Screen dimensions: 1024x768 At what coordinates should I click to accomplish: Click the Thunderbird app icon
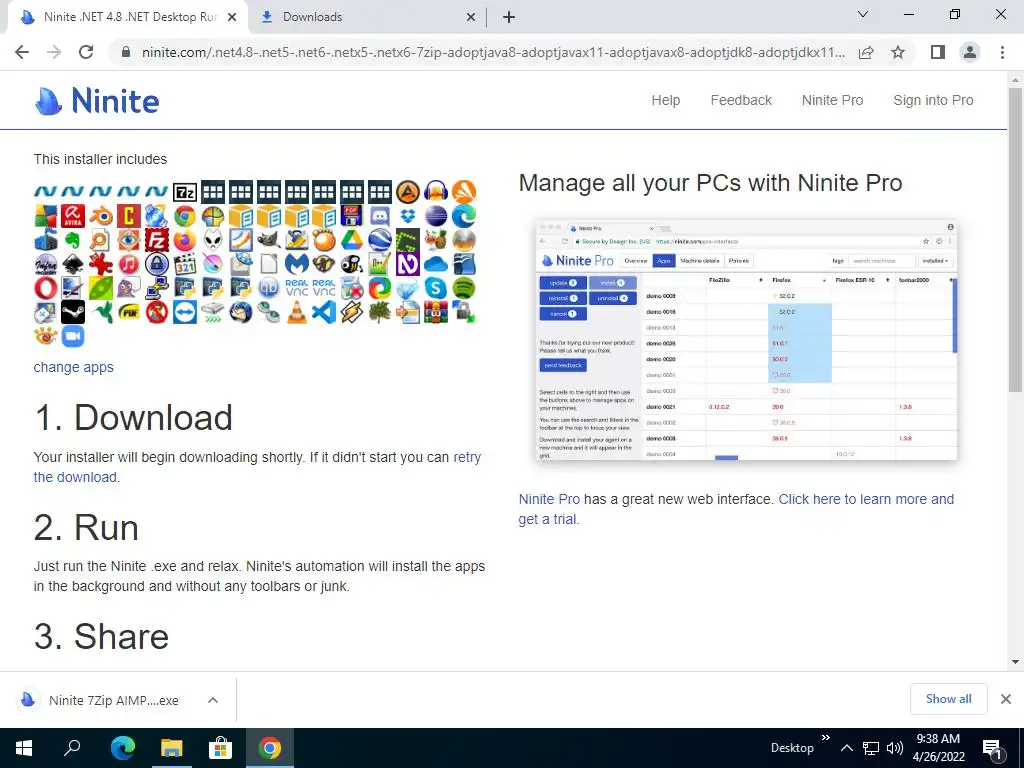[x=240, y=312]
